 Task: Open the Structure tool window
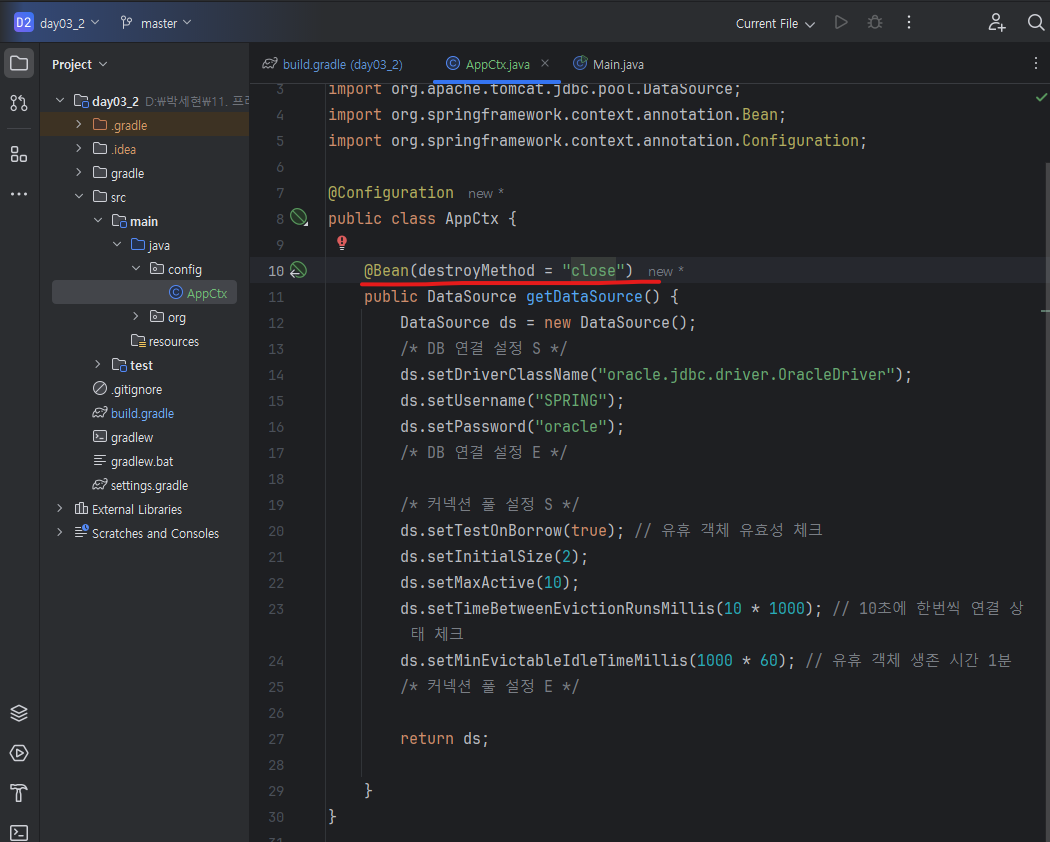19,155
